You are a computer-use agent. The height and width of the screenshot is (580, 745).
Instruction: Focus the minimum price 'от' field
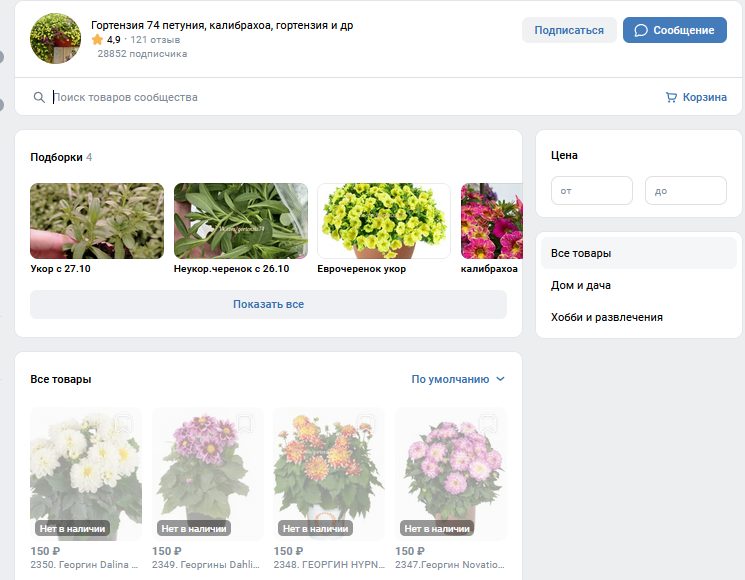coord(592,190)
